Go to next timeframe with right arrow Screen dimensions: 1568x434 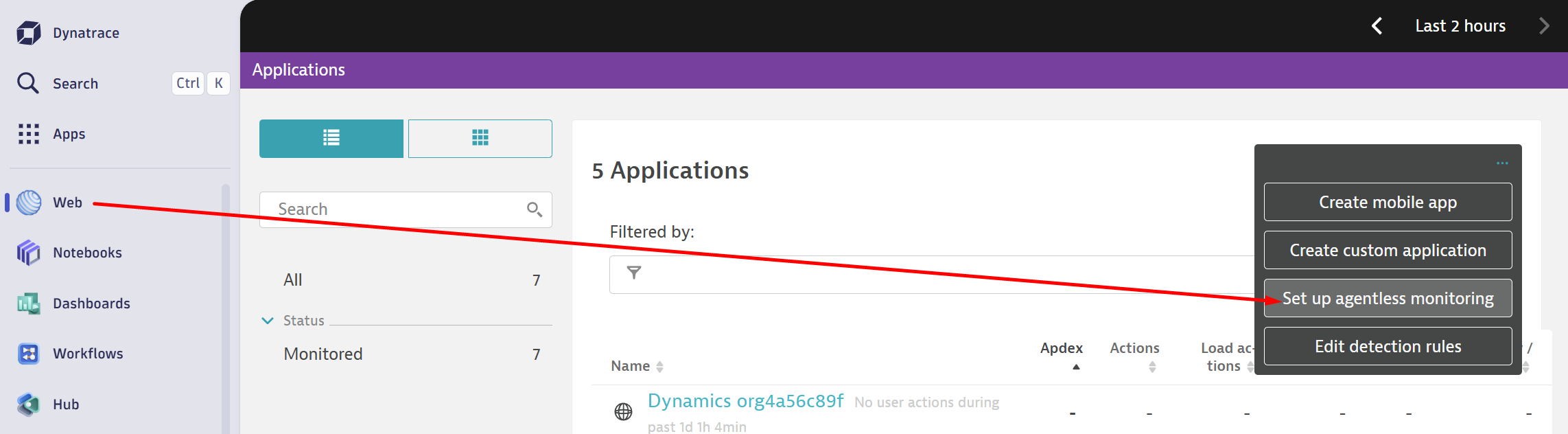[x=1544, y=26]
